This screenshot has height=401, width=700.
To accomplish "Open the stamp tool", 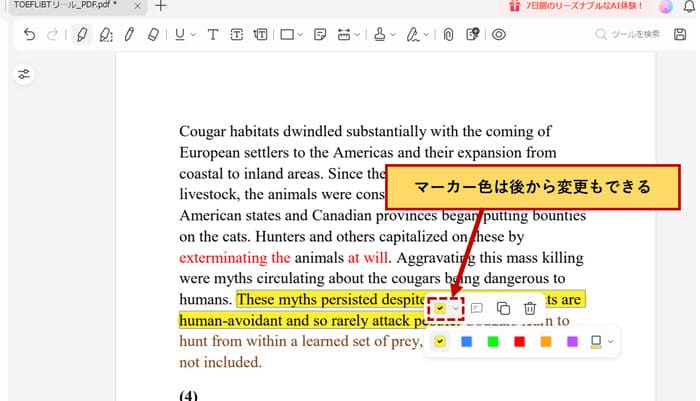I will coord(379,35).
